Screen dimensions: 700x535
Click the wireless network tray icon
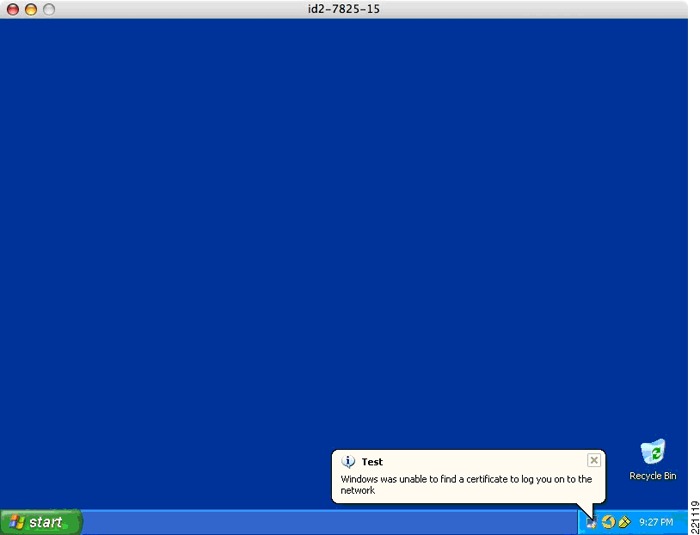592,522
